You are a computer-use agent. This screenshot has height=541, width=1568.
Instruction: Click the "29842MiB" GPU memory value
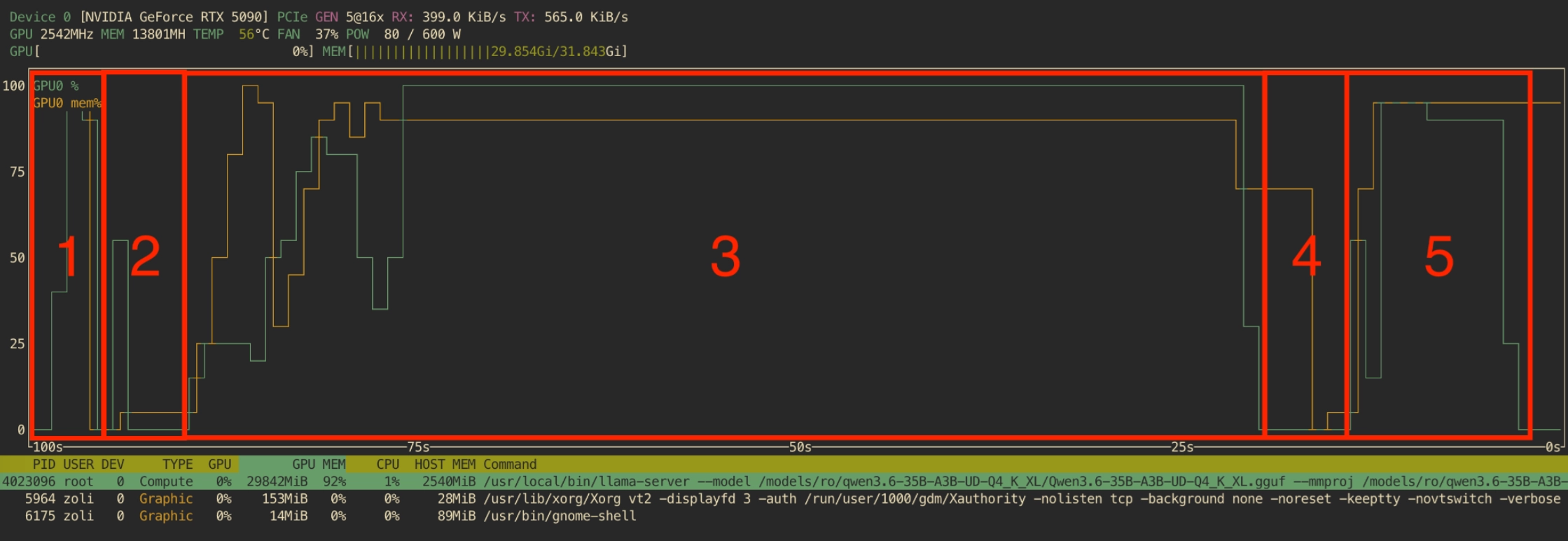point(277,481)
